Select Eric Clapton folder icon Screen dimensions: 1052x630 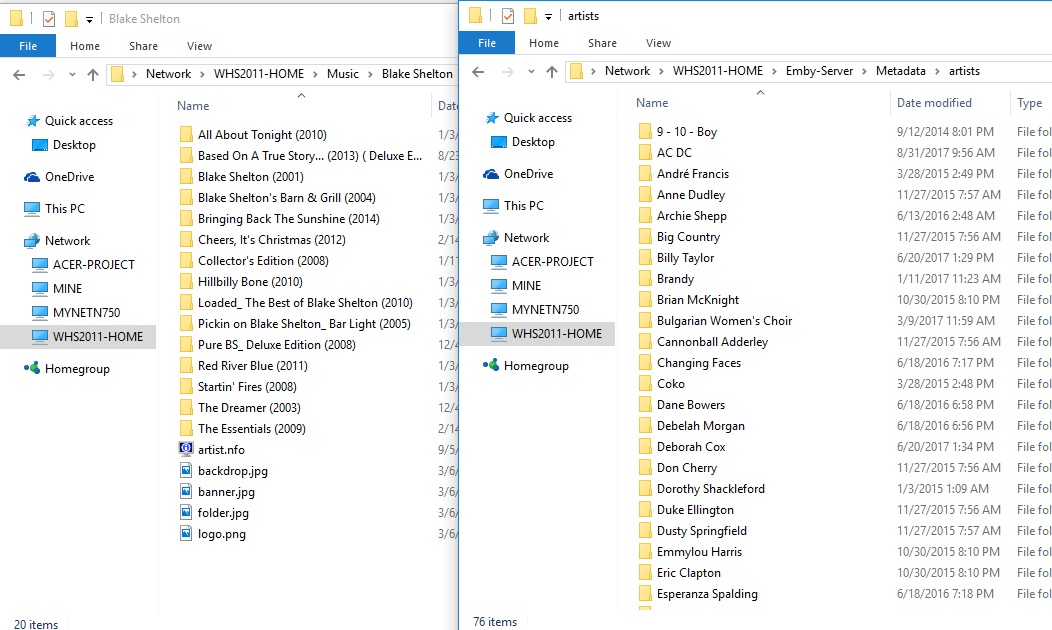[645, 573]
